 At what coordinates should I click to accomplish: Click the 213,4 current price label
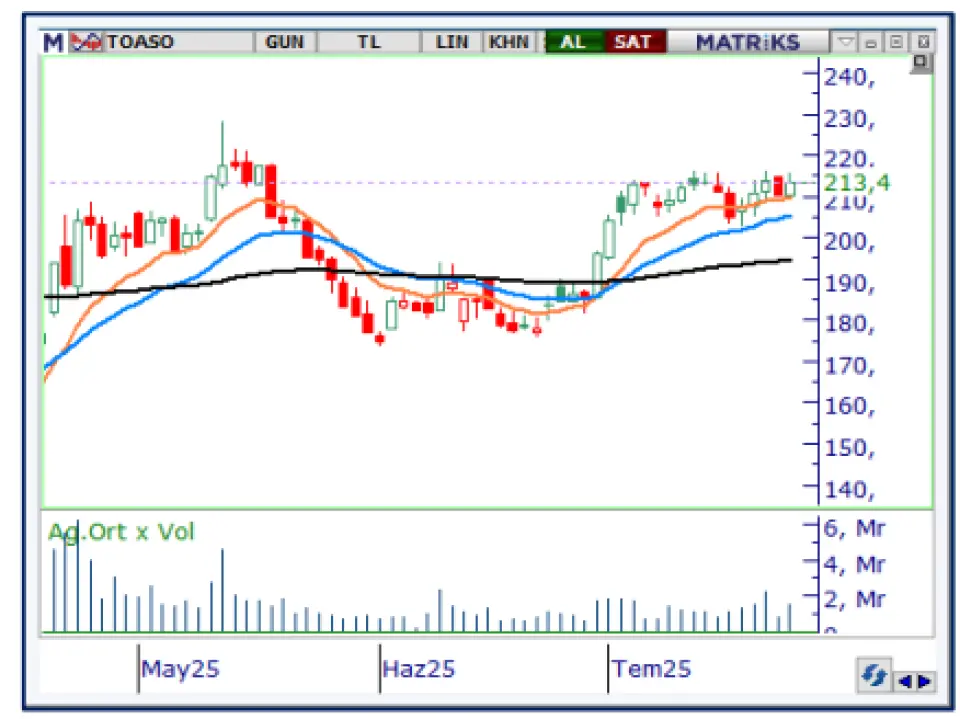click(x=857, y=183)
